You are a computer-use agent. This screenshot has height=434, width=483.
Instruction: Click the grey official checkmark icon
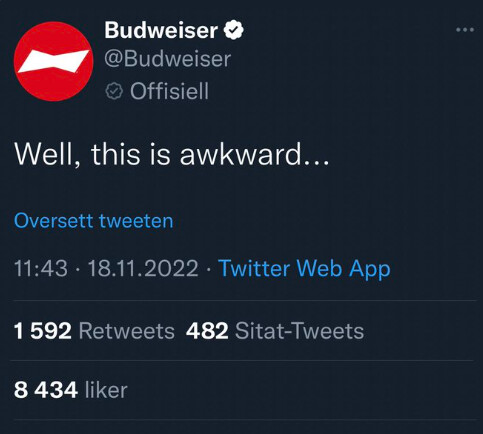click(x=114, y=91)
